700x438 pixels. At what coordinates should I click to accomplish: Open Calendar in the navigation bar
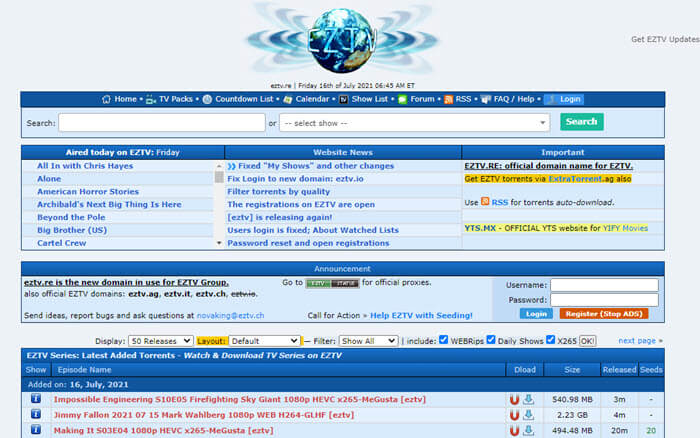coord(312,99)
